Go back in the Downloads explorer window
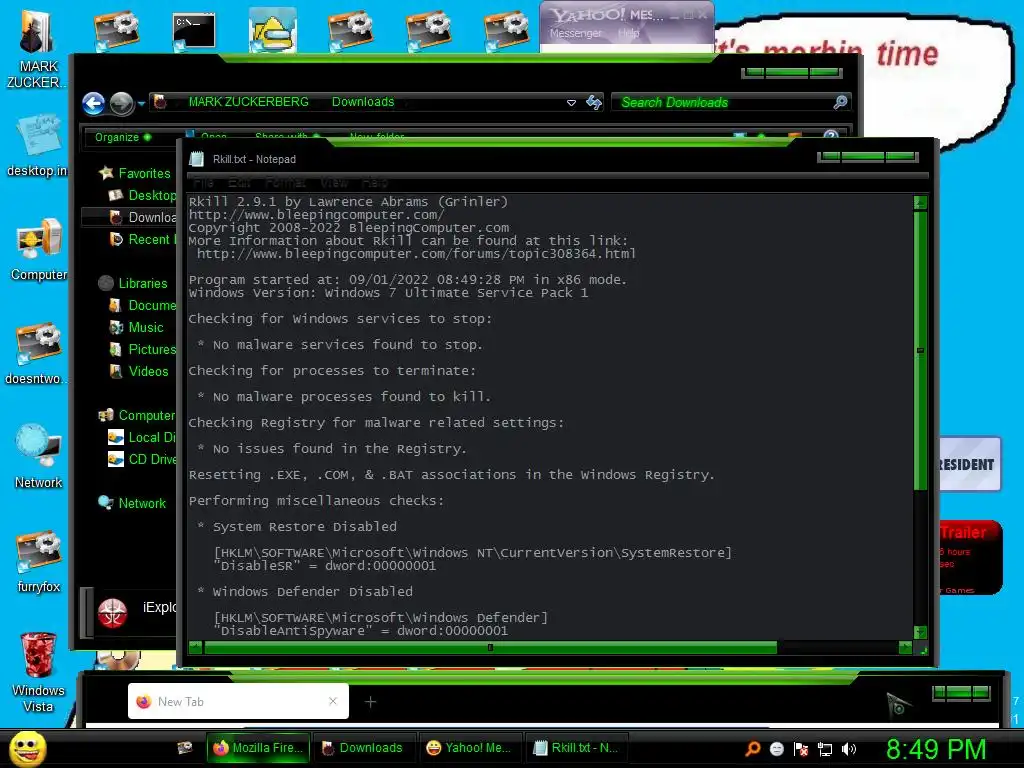The image size is (1024, 768). tap(94, 103)
